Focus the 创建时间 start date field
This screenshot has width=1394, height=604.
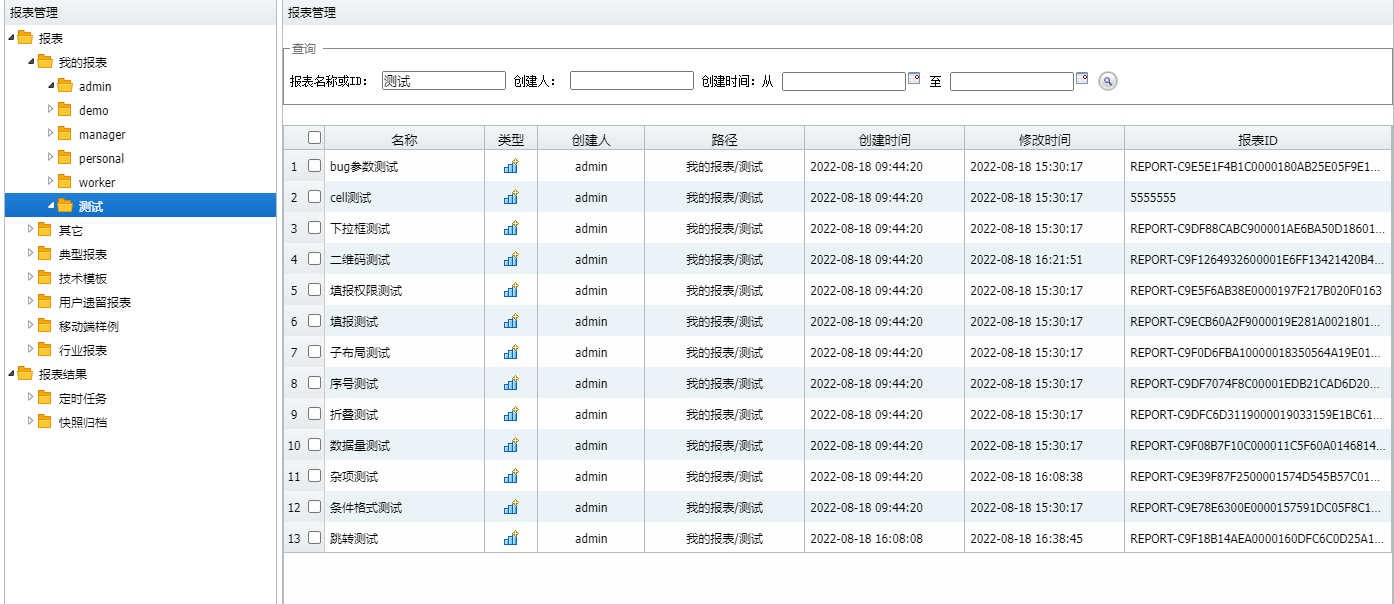(x=843, y=81)
